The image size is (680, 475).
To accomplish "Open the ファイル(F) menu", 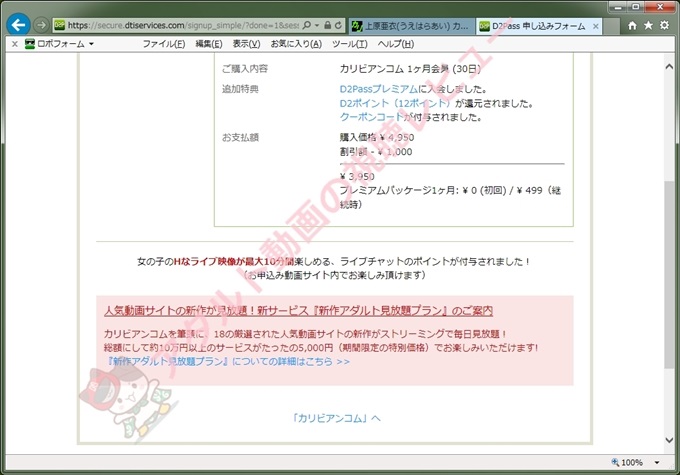I will tap(163, 44).
